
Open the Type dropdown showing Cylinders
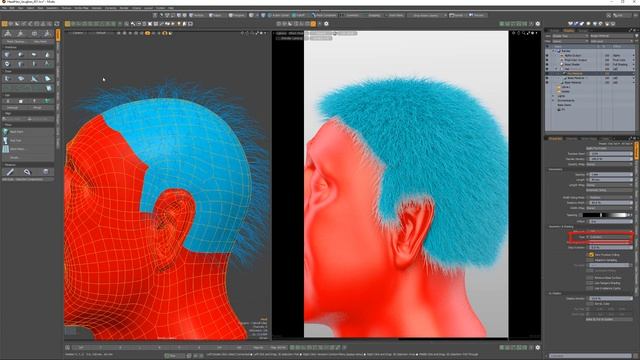[610, 237]
